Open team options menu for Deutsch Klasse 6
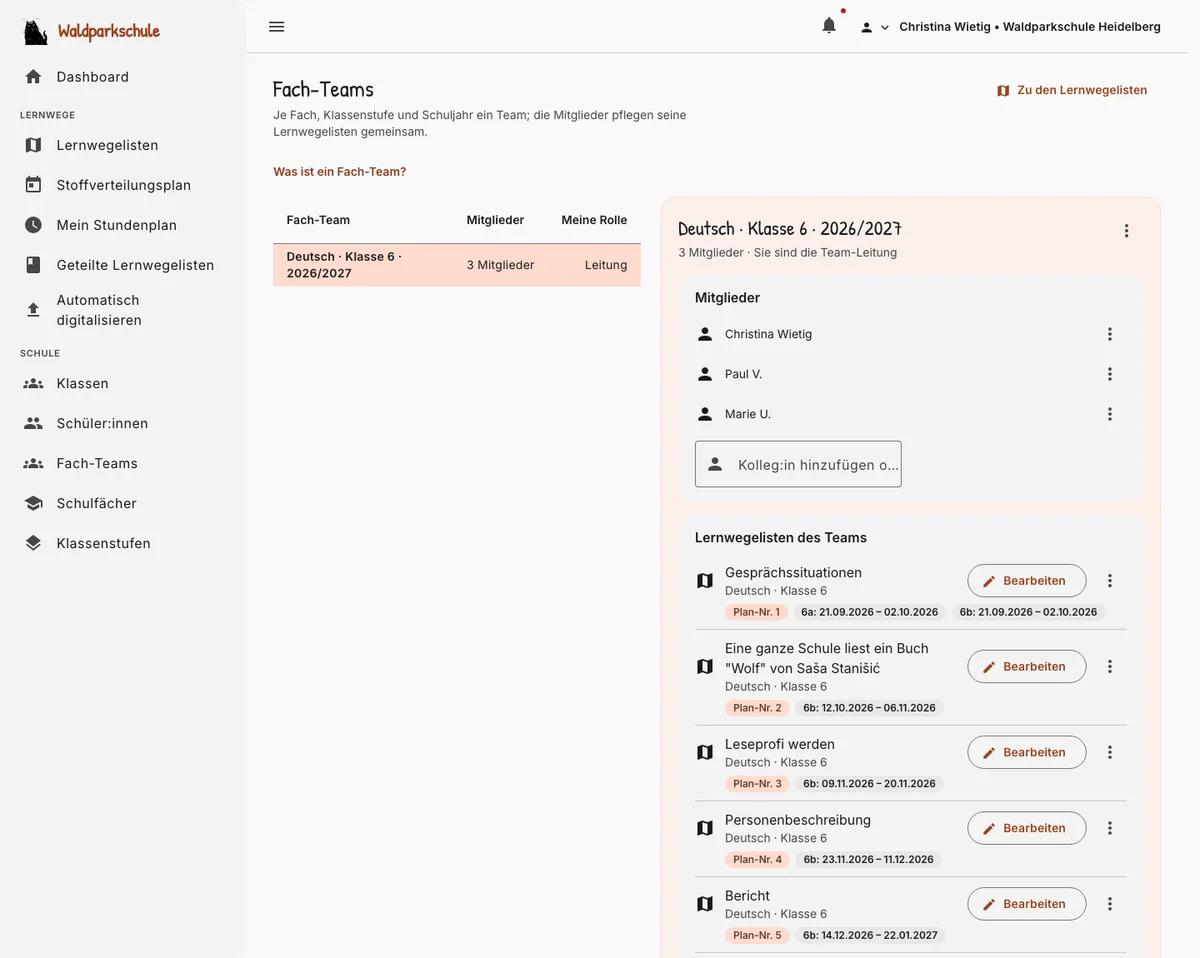This screenshot has width=1200, height=958. click(1126, 231)
